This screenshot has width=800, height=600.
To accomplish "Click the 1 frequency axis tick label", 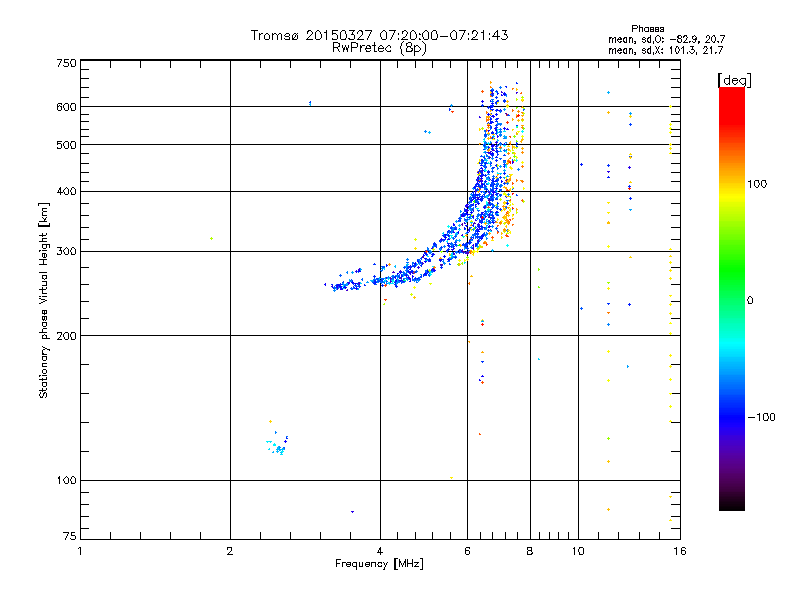I will tap(80, 551).
